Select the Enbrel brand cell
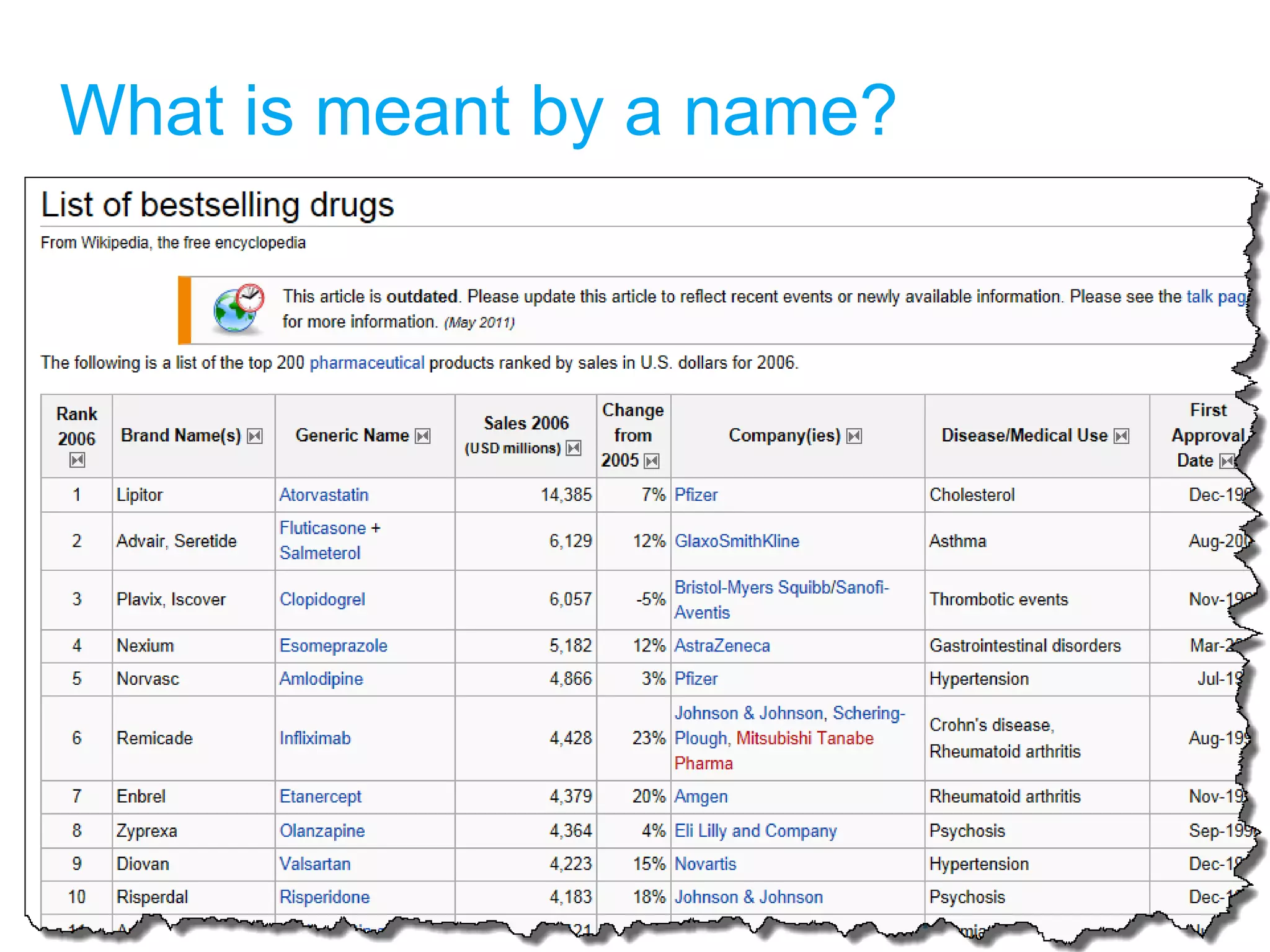1270x952 pixels. (x=193, y=796)
